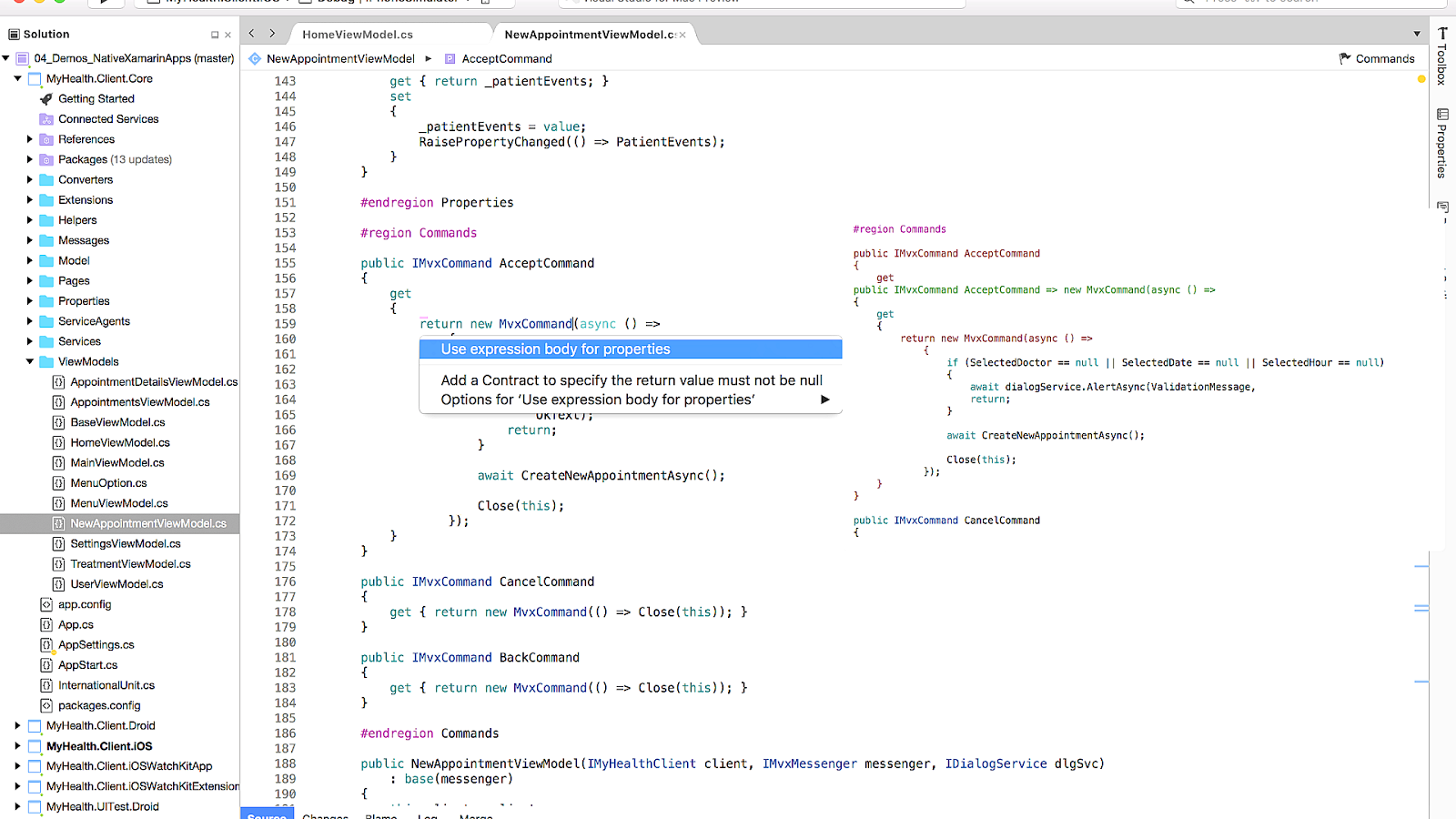Open InternationalUnit.cs file icon

[46, 685]
